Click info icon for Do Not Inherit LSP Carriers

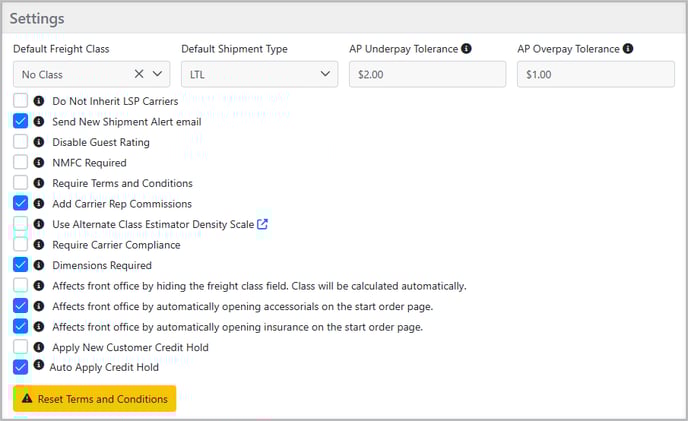point(39,101)
